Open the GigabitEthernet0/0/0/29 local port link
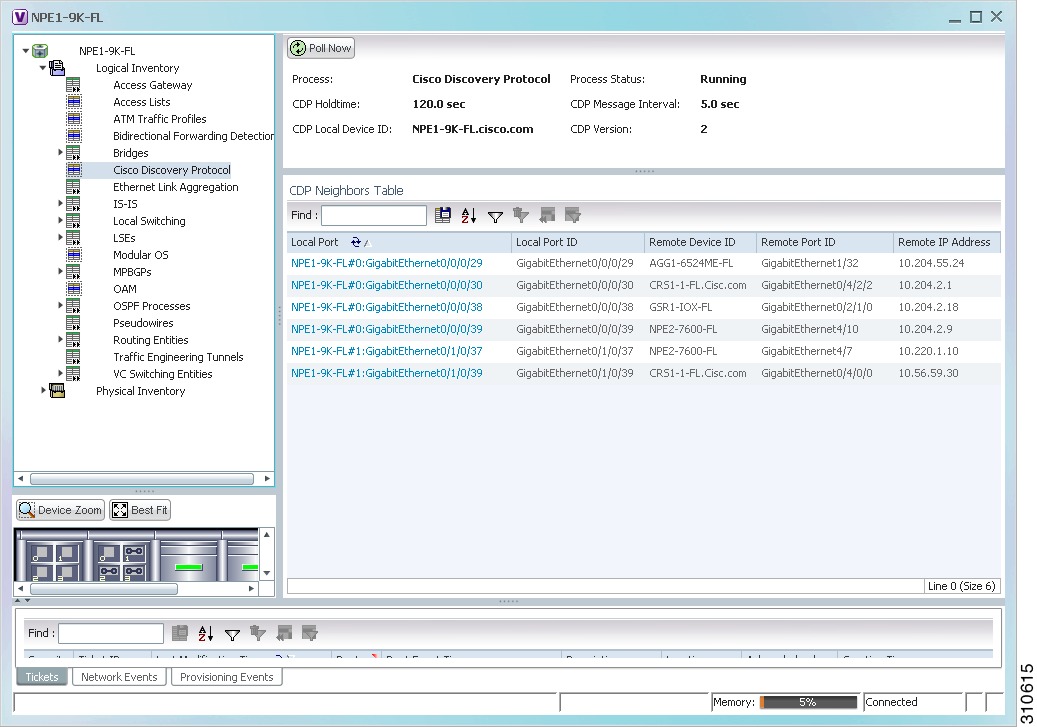1037x727 pixels. coord(387,263)
